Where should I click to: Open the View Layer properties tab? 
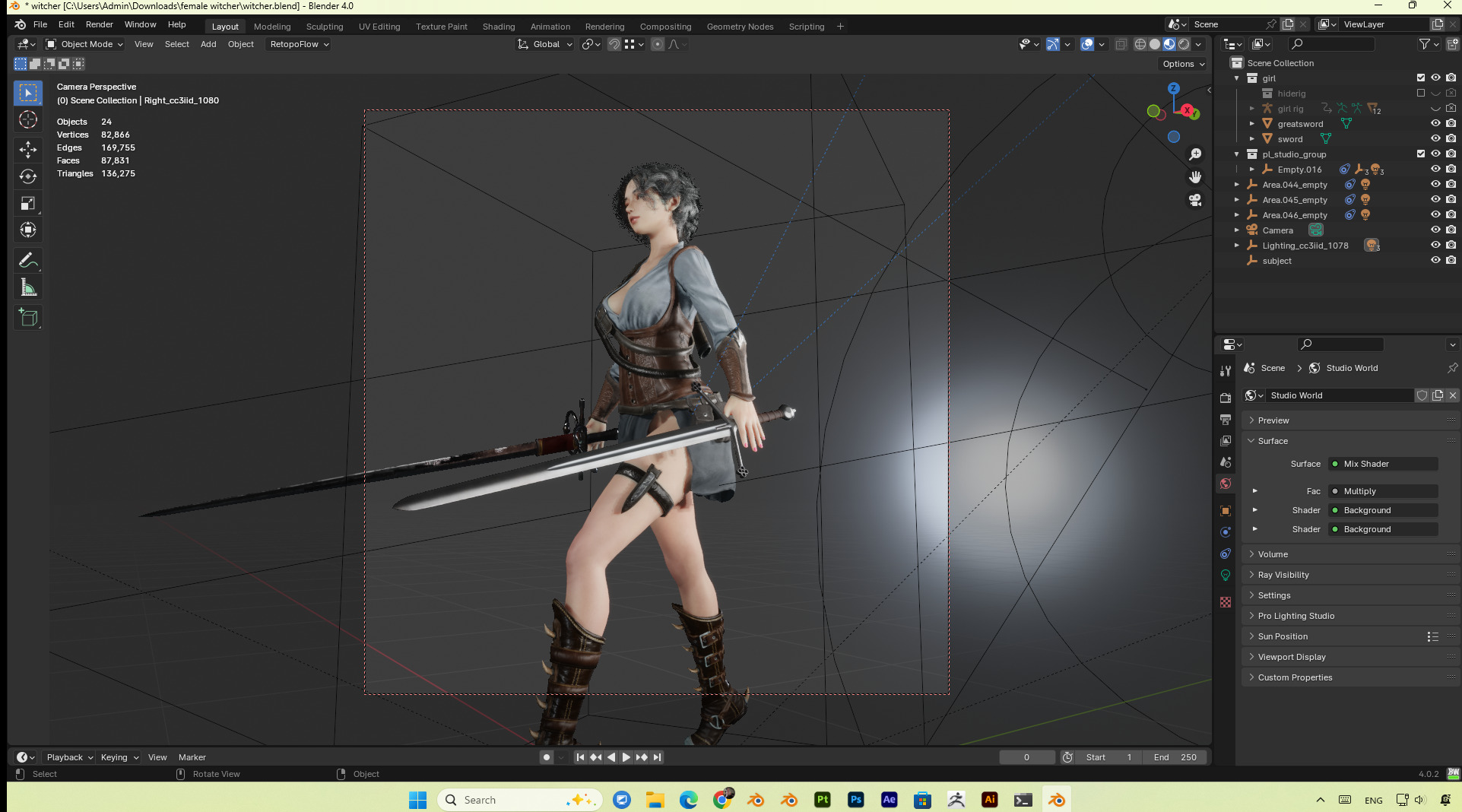1226,441
